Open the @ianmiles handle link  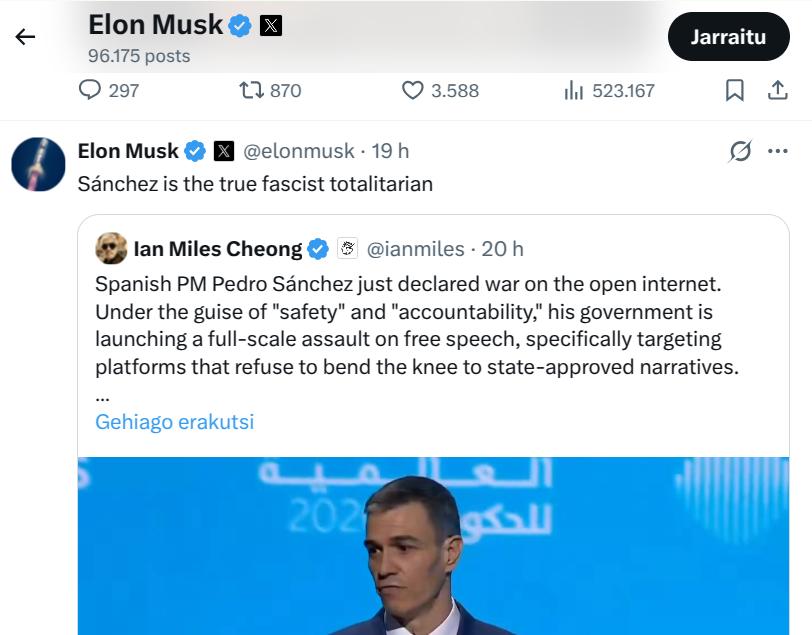pyautogui.click(x=416, y=249)
